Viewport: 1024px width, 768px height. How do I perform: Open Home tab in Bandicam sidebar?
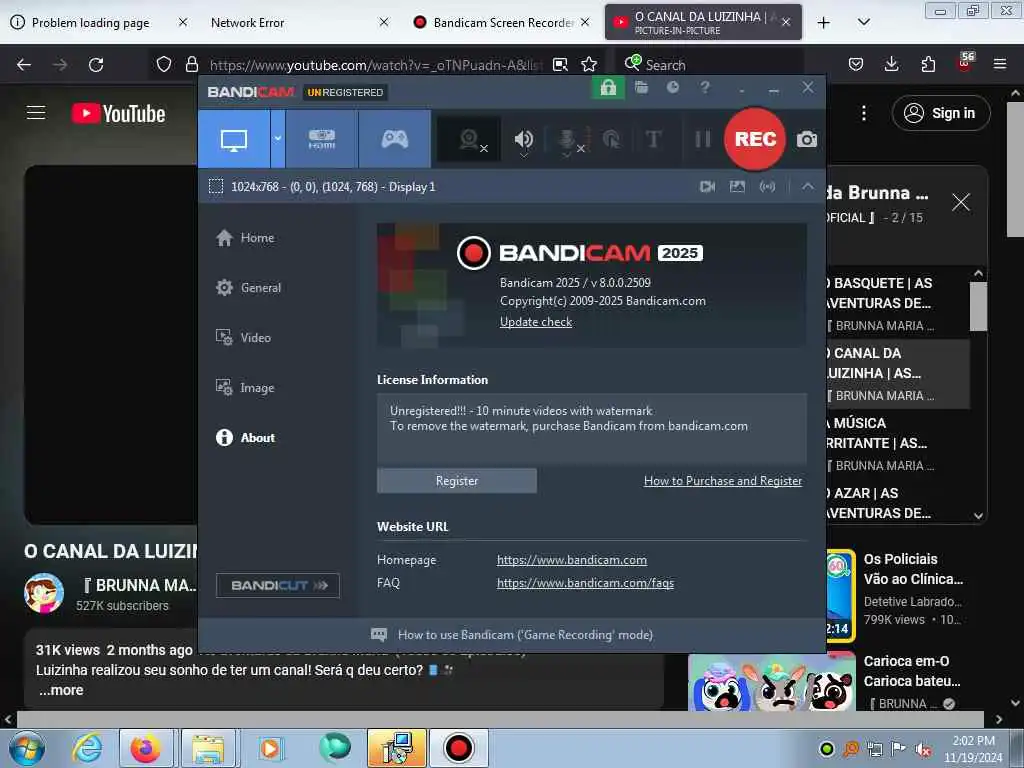(x=245, y=238)
